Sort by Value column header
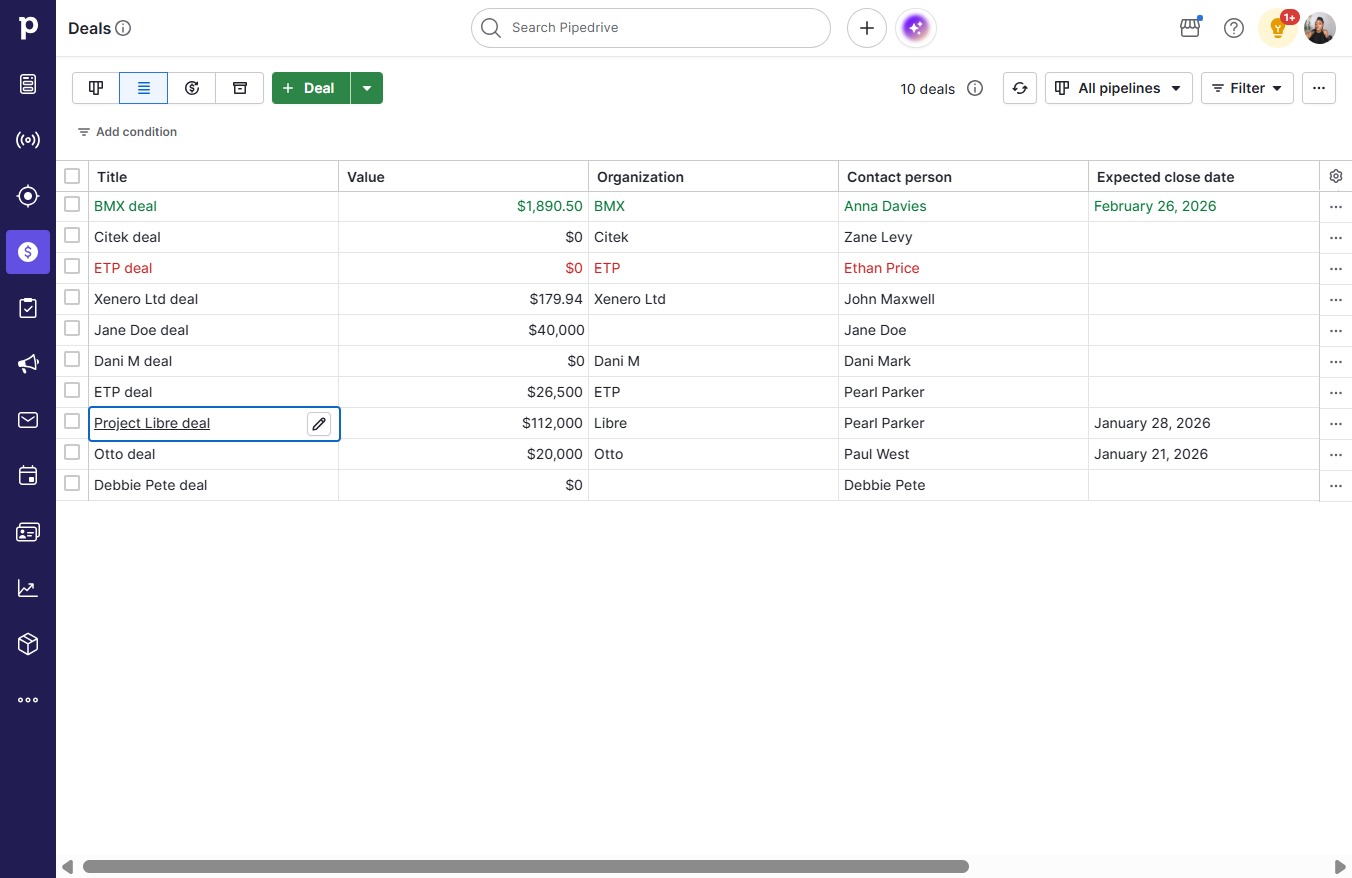Viewport: 1352px width, 878px height. click(x=463, y=176)
